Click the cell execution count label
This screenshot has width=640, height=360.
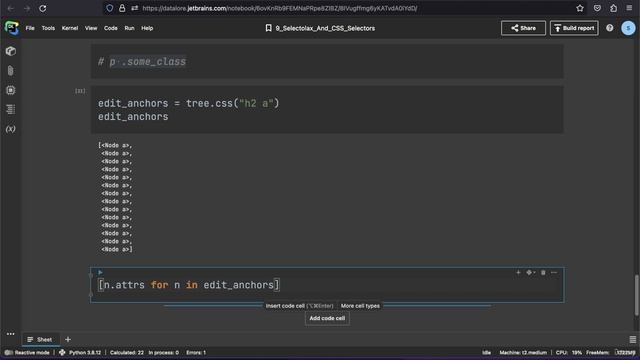pos(80,91)
